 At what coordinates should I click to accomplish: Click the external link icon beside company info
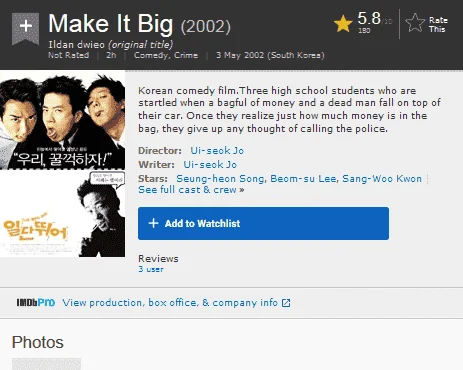[x=286, y=303]
